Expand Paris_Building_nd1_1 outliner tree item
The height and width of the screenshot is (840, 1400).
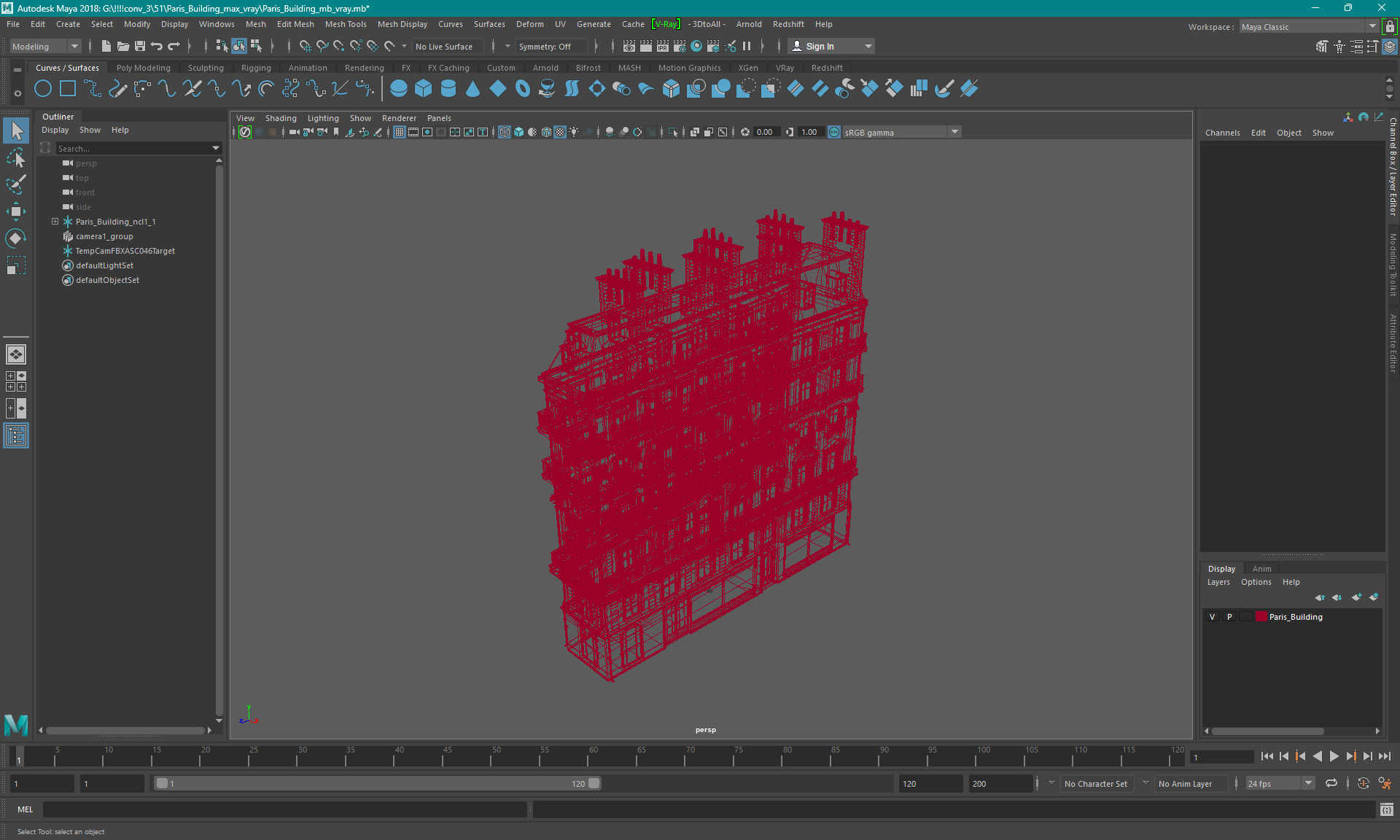[55, 221]
